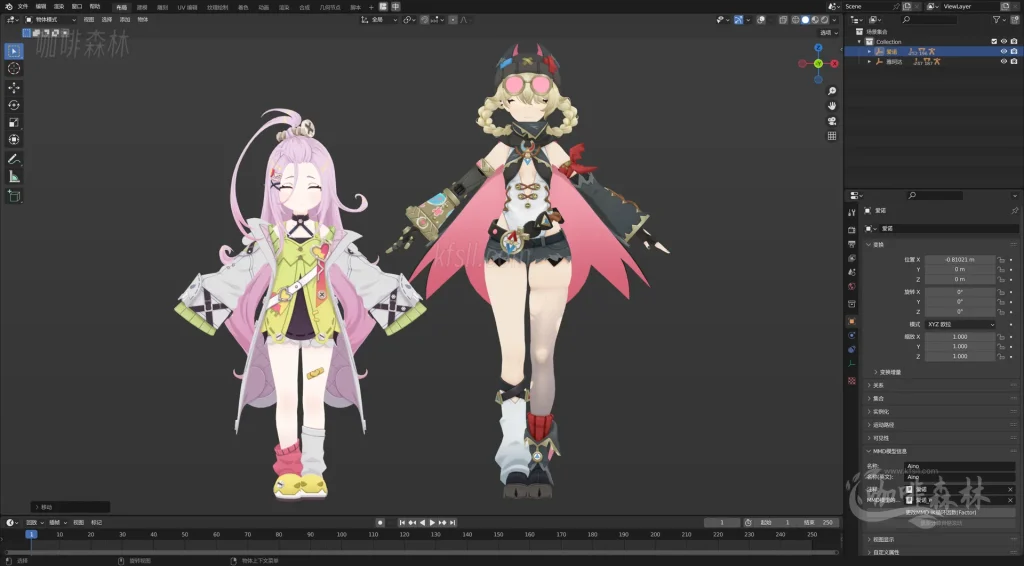1024x566 pixels.
Task: Open the Texture properties checker tab
Action: click(852, 381)
